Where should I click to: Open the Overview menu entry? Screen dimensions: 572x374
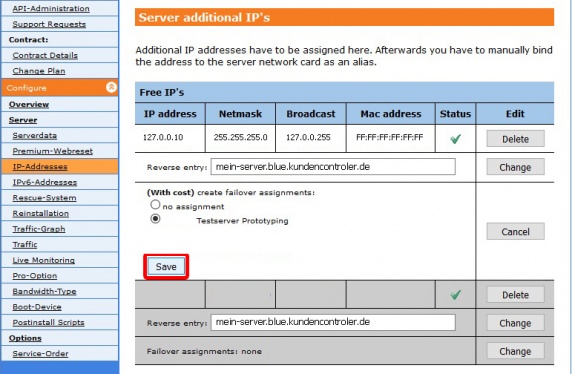tap(29, 104)
